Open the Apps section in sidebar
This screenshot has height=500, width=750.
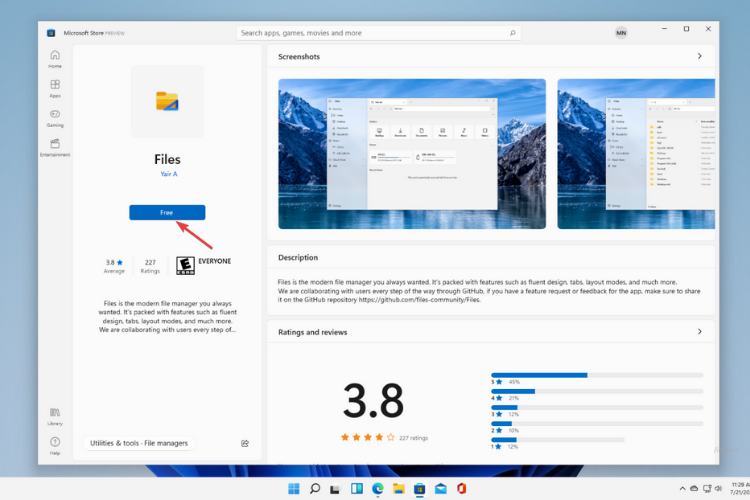(x=55, y=89)
